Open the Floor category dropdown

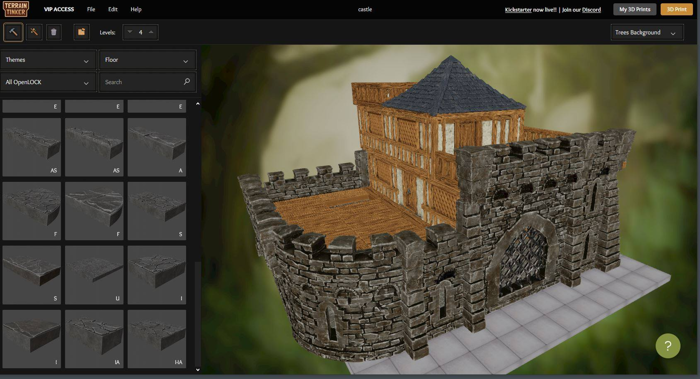tap(147, 60)
